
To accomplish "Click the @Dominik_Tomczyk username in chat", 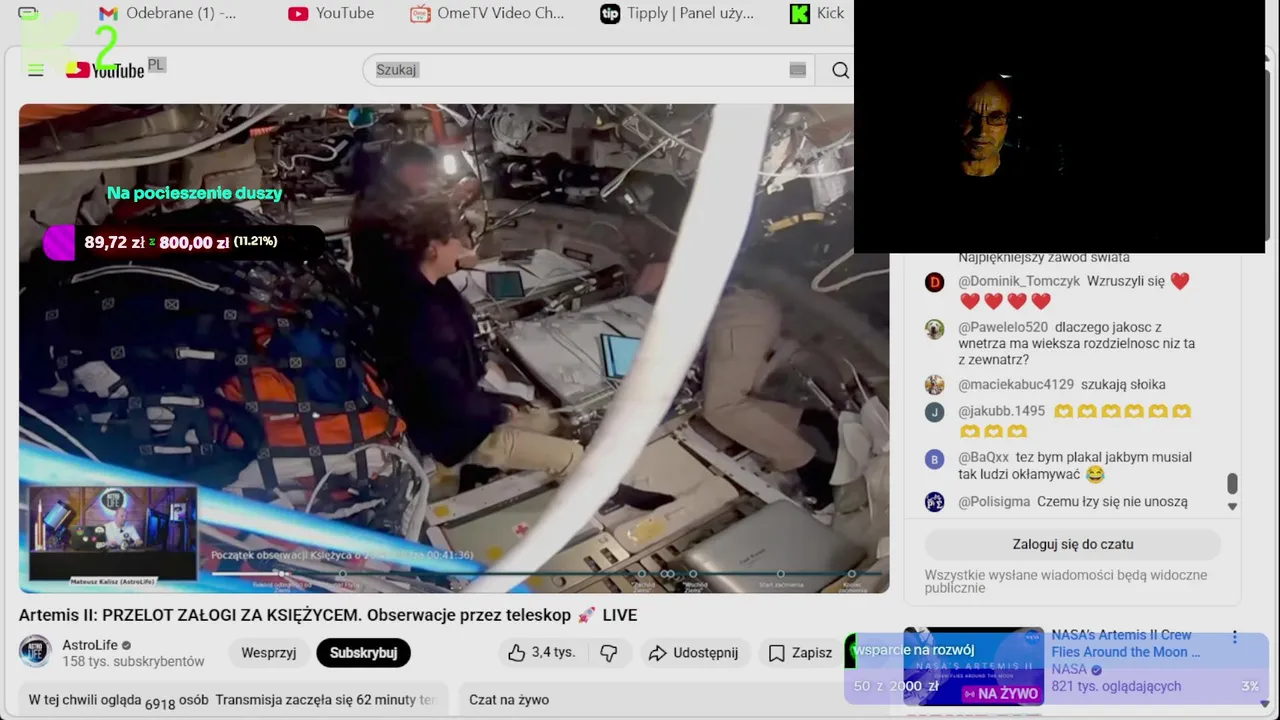I will point(1019,281).
